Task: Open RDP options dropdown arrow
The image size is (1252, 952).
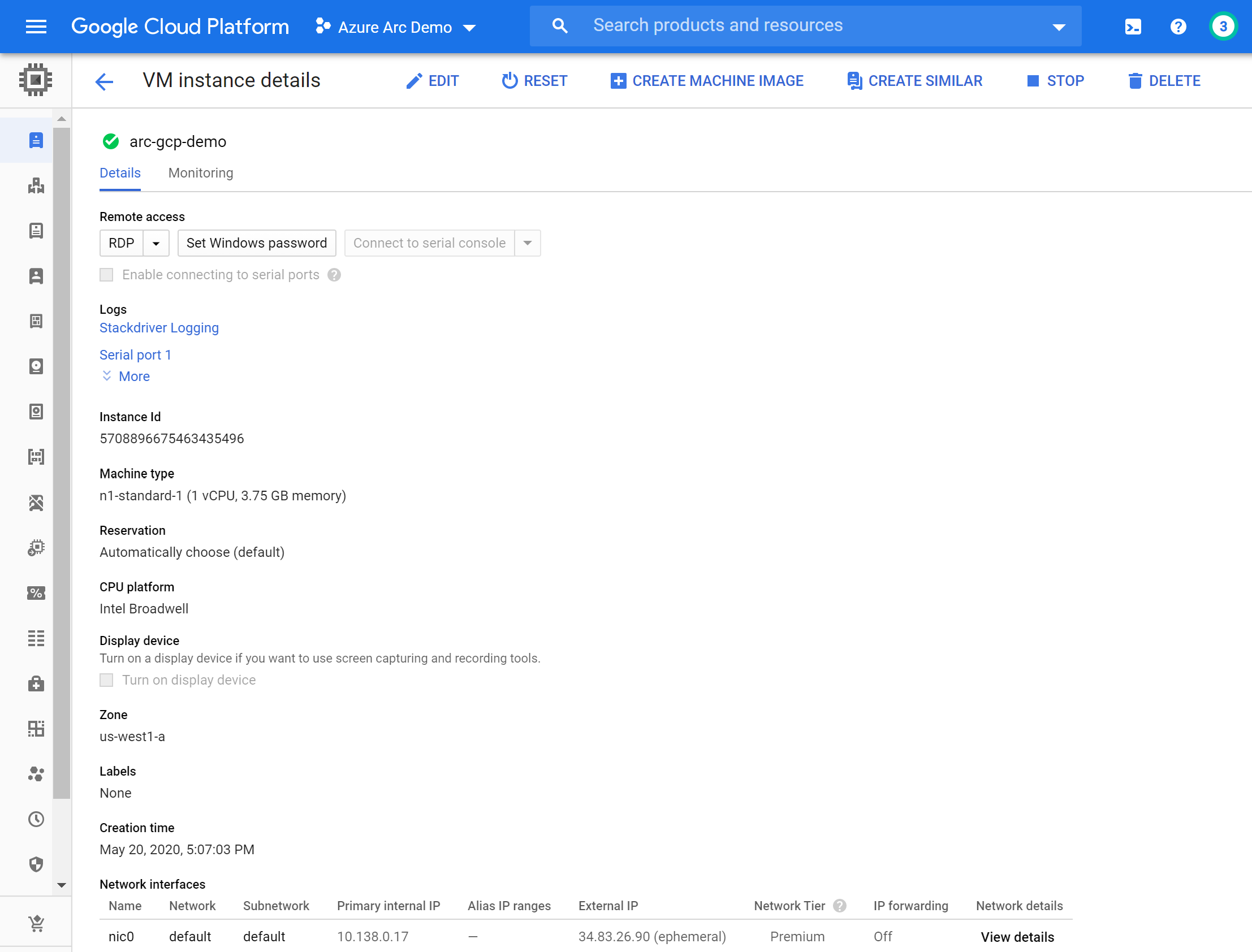Action: [156, 243]
